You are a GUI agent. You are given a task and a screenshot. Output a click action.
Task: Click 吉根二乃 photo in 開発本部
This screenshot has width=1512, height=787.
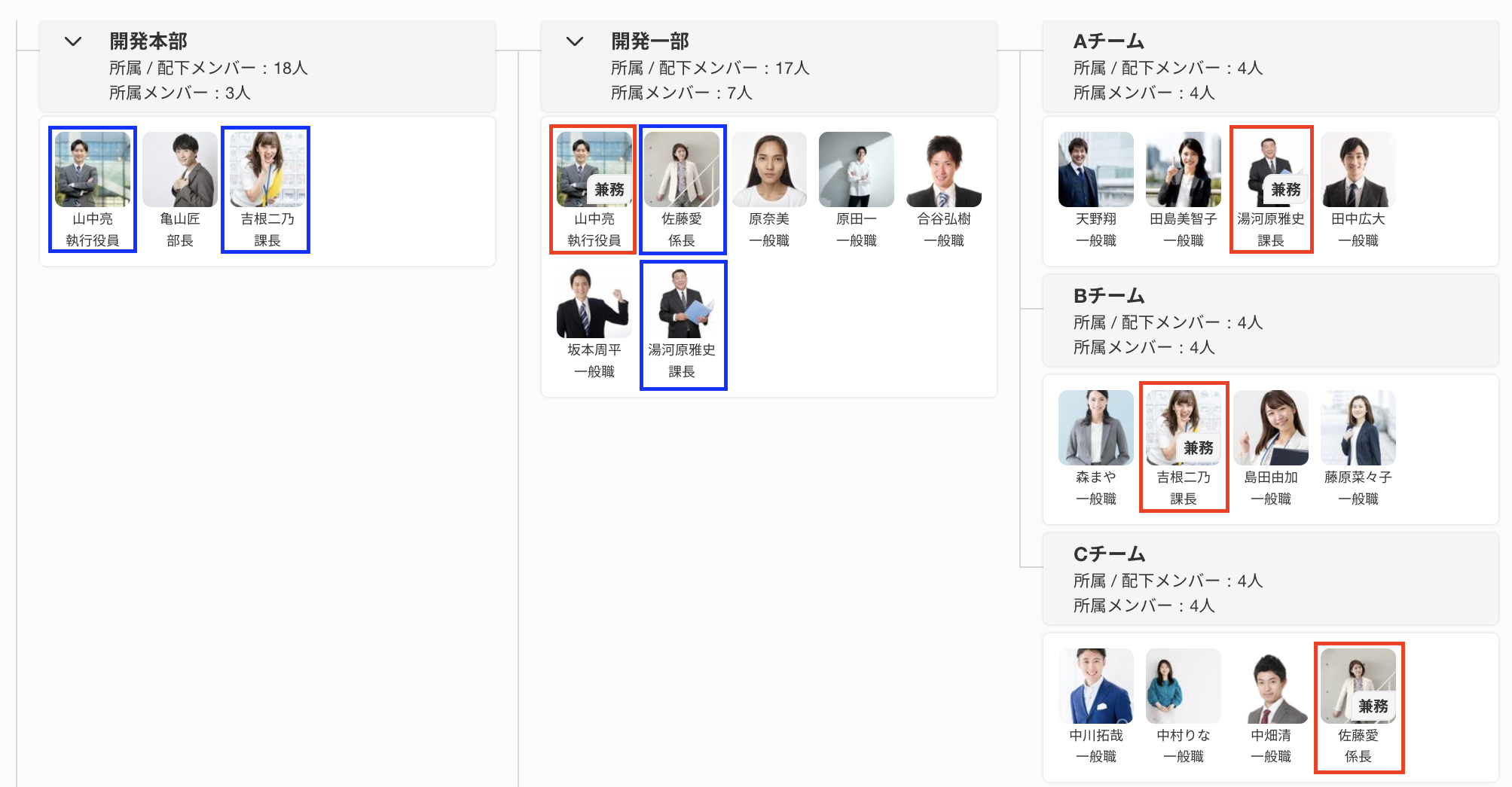267,169
